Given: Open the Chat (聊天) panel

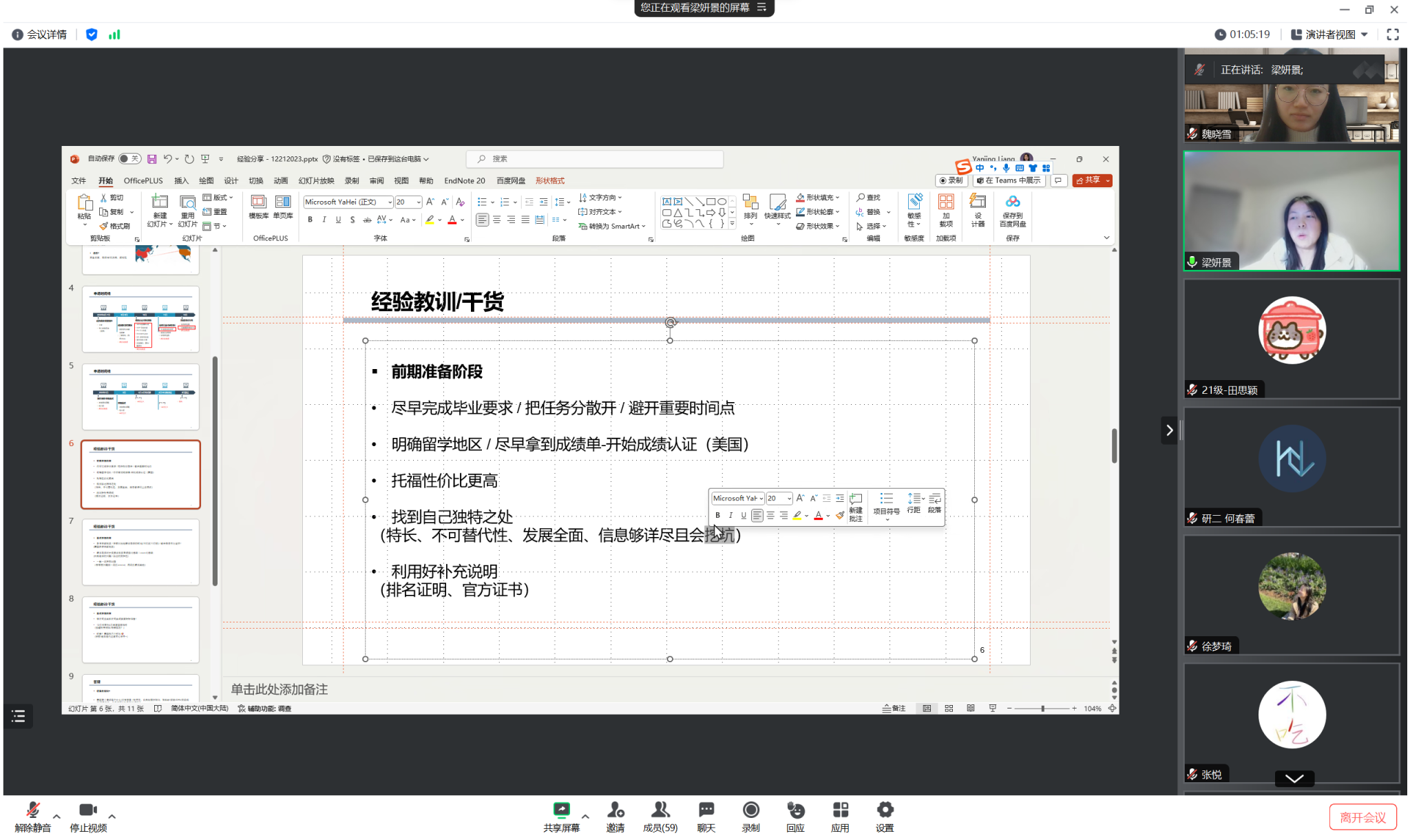Looking at the screenshot, I should [x=706, y=817].
